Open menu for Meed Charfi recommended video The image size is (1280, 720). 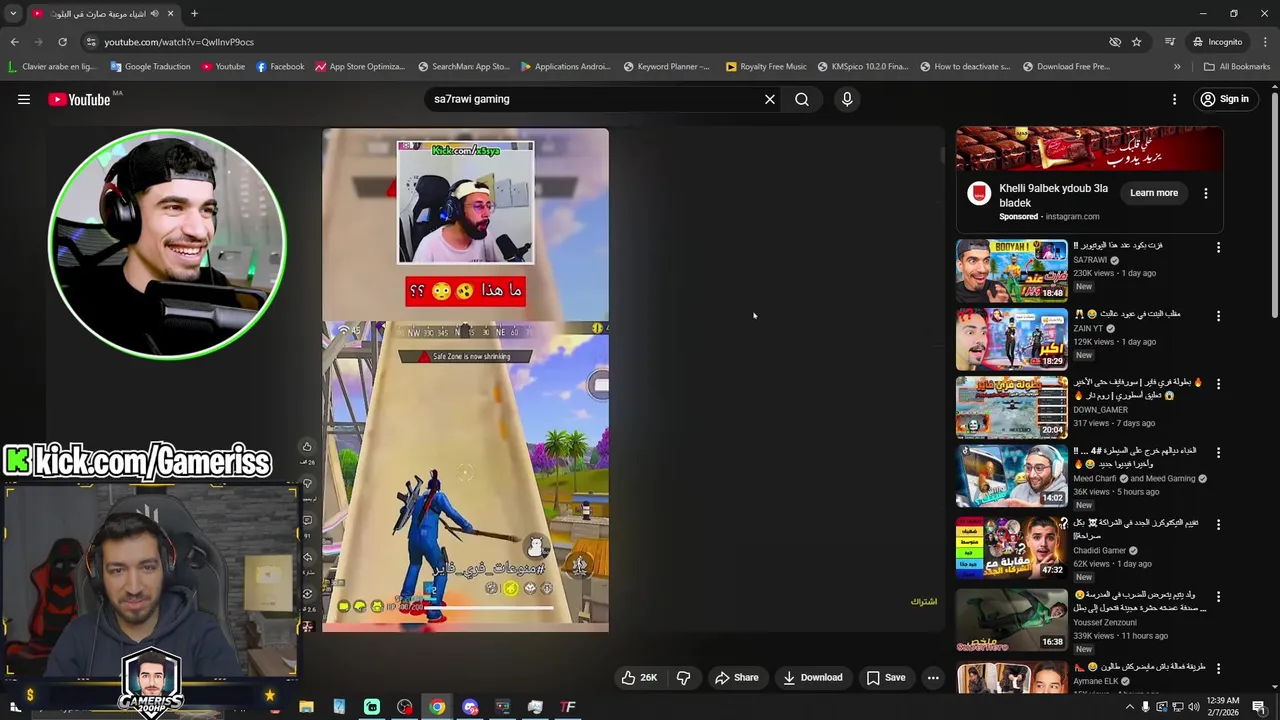click(x=1218, y=453)
